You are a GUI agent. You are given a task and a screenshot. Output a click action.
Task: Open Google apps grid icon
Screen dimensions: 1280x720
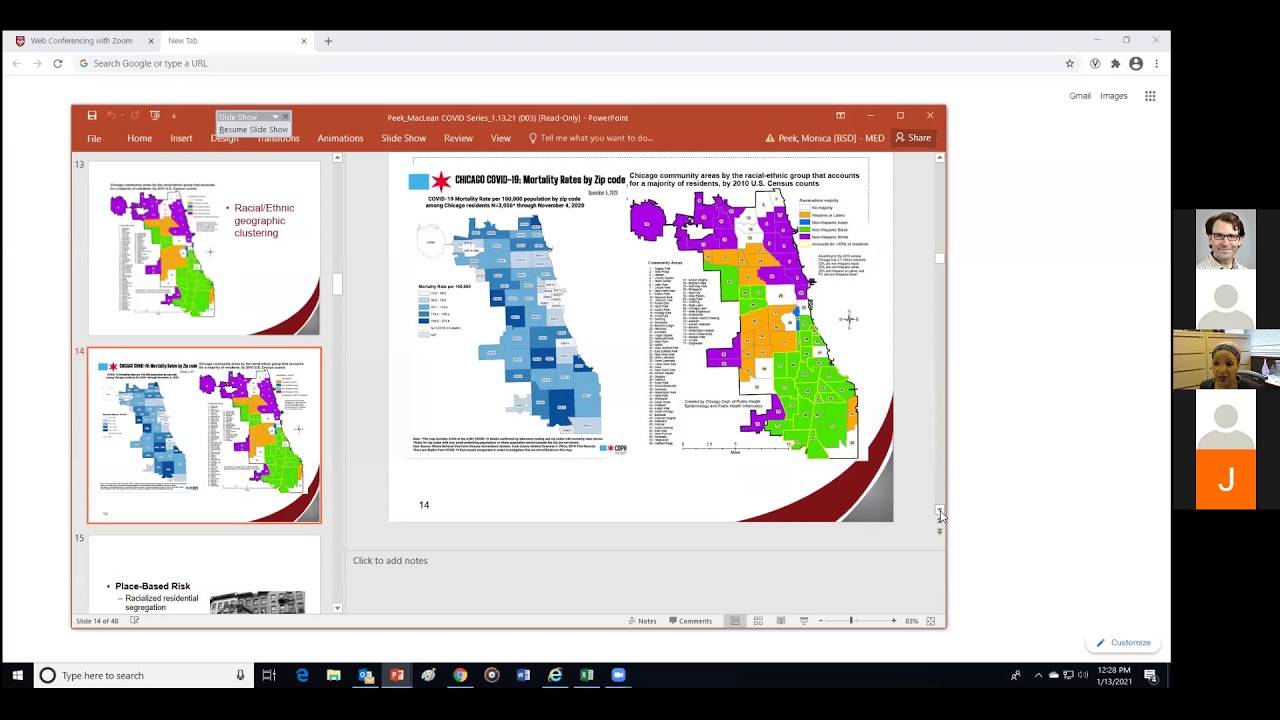click(x=1150, y=96)
